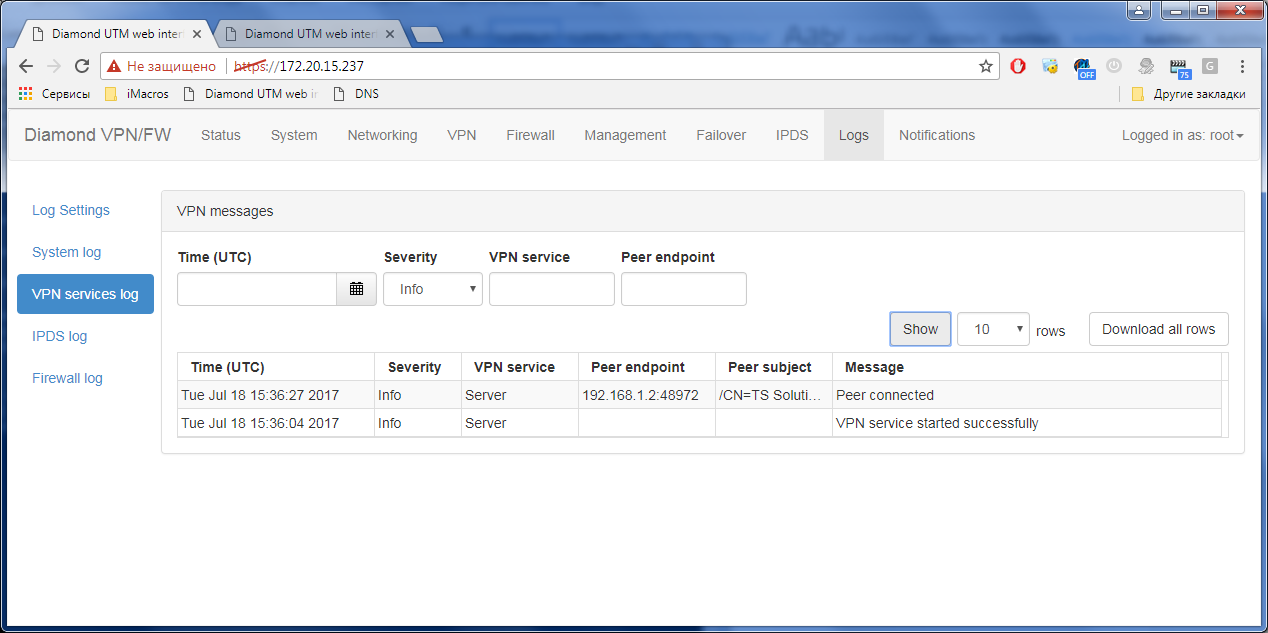
Task: Reload the page with refresh icon
Action: [x=83, y=66]
